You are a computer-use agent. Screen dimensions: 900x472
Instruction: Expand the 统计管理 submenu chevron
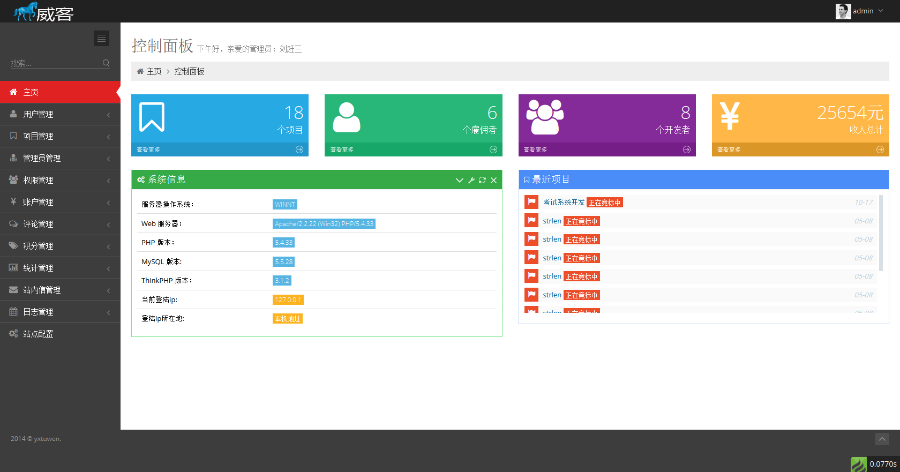[x=108, y=269]
